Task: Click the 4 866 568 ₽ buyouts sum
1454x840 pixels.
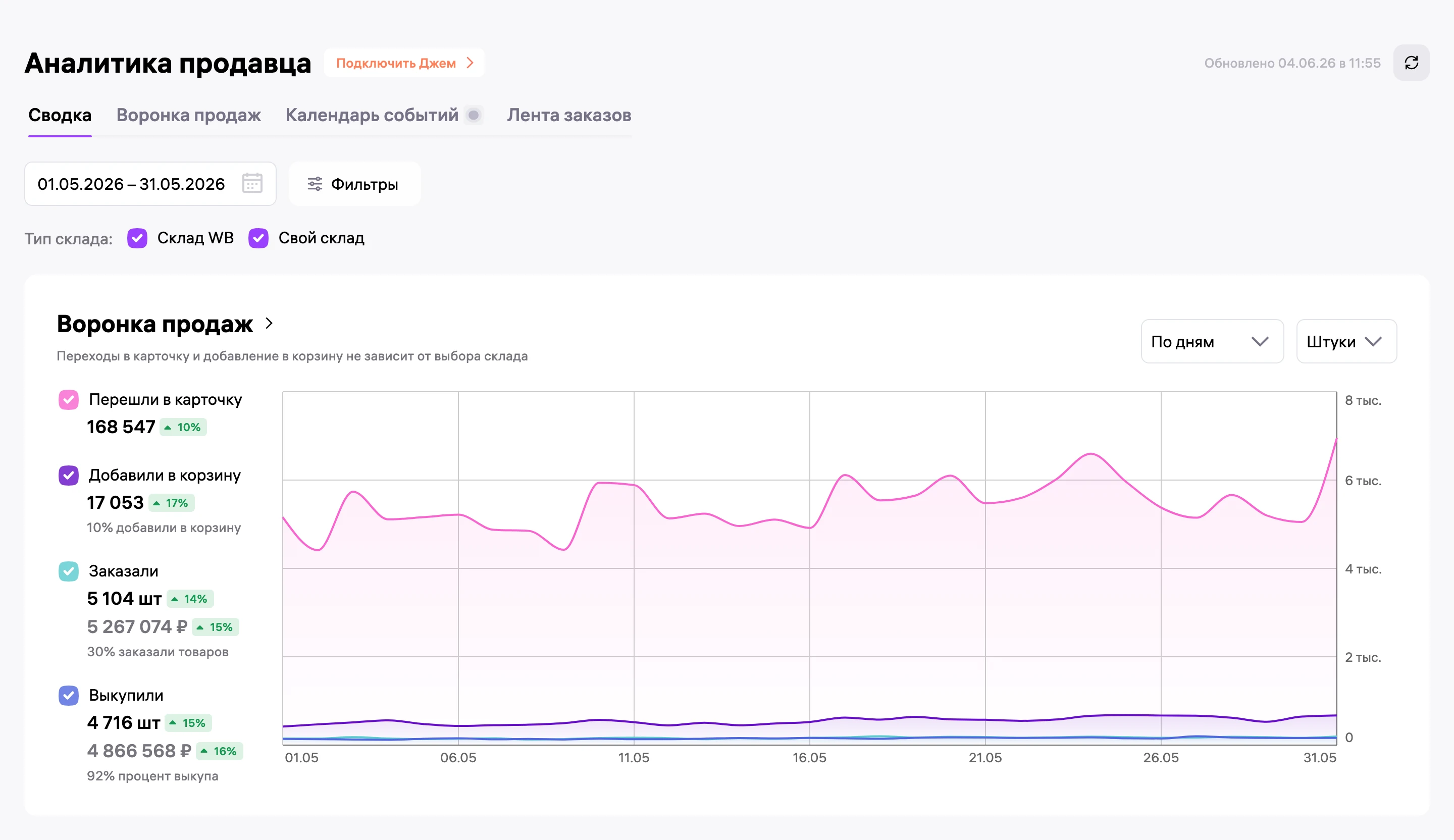Action: [x=139, y=751]
